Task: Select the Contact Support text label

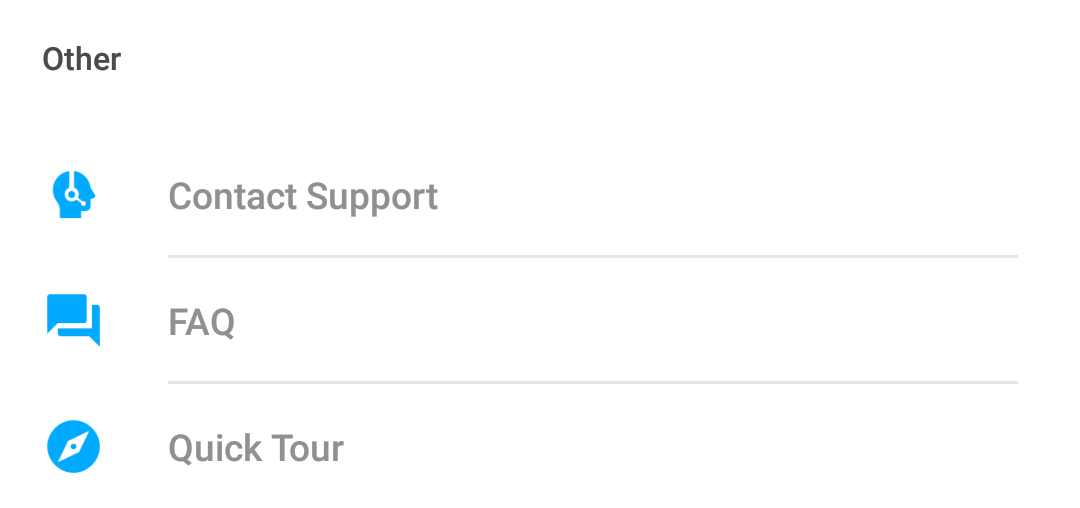Action: coord(303,197)
